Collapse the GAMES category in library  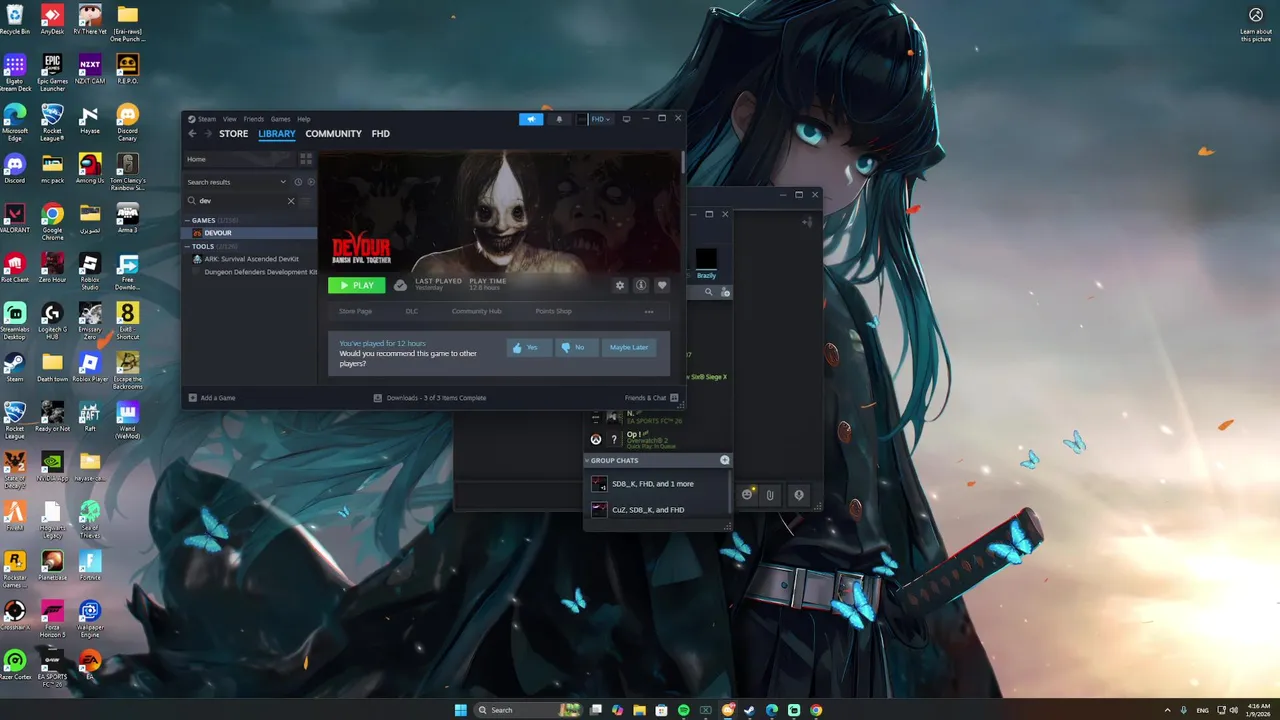[187, 220]
